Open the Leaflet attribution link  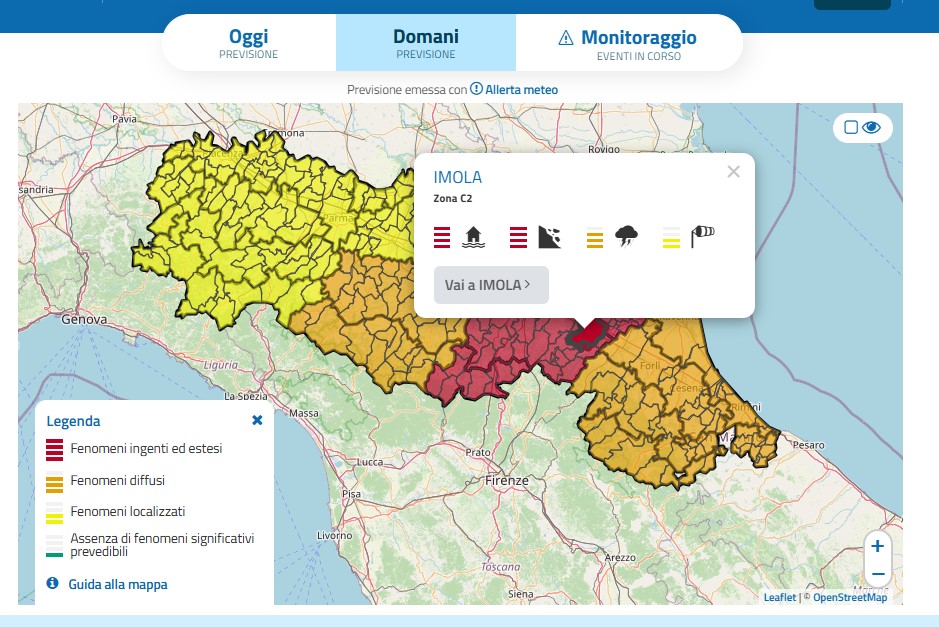pyautogui.click(x=780, y=597)
